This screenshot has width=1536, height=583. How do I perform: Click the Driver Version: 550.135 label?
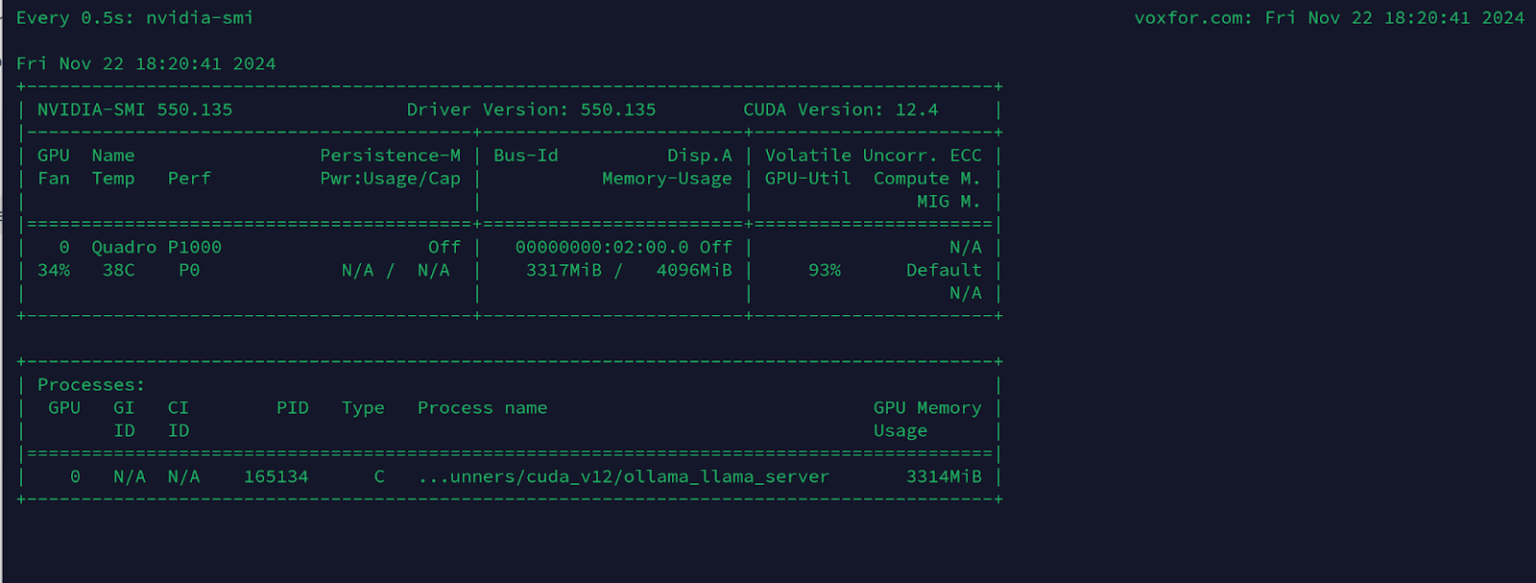[532, 109]
